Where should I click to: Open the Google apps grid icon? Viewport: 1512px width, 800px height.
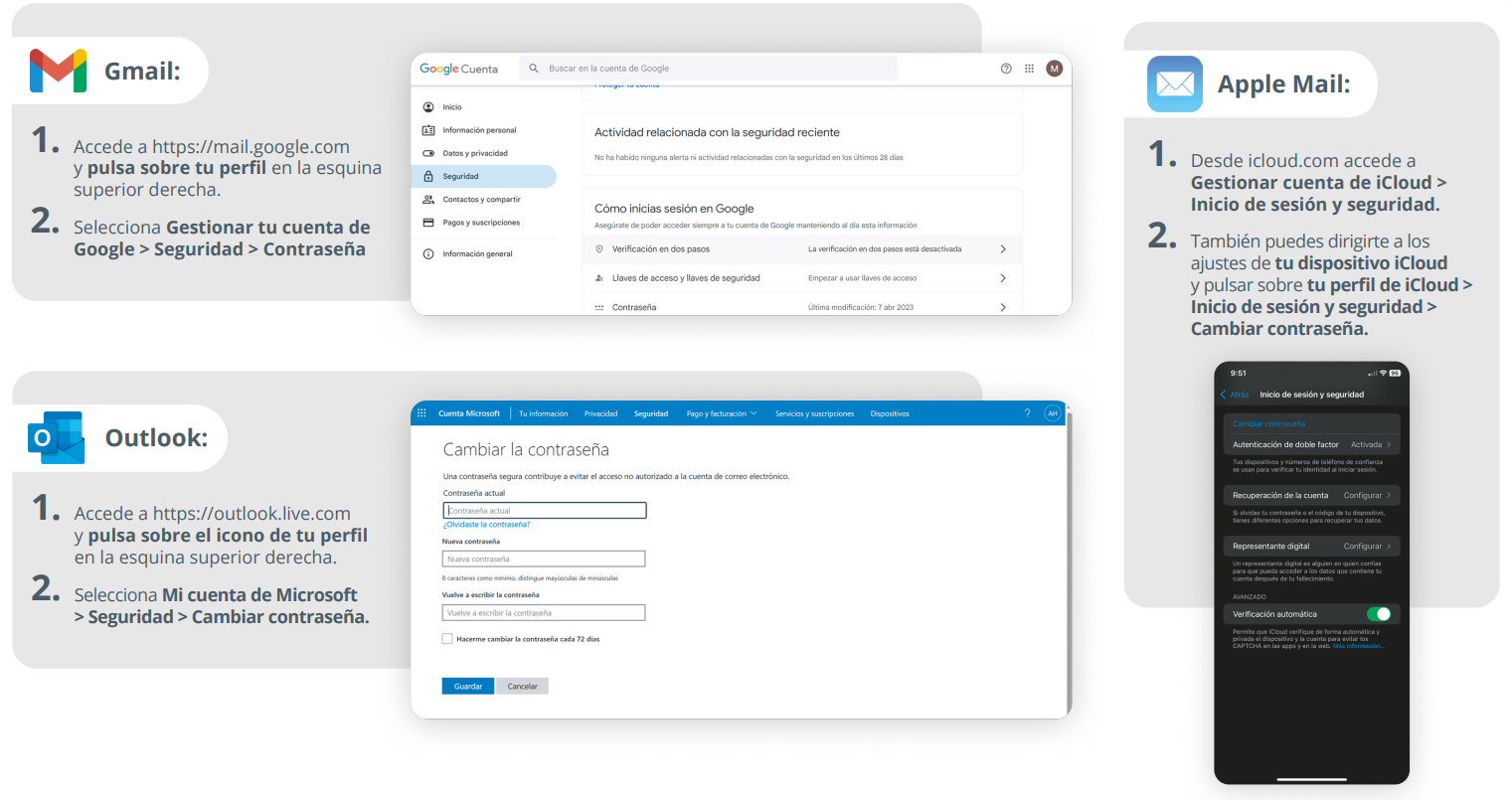[x=1029, y=69]
